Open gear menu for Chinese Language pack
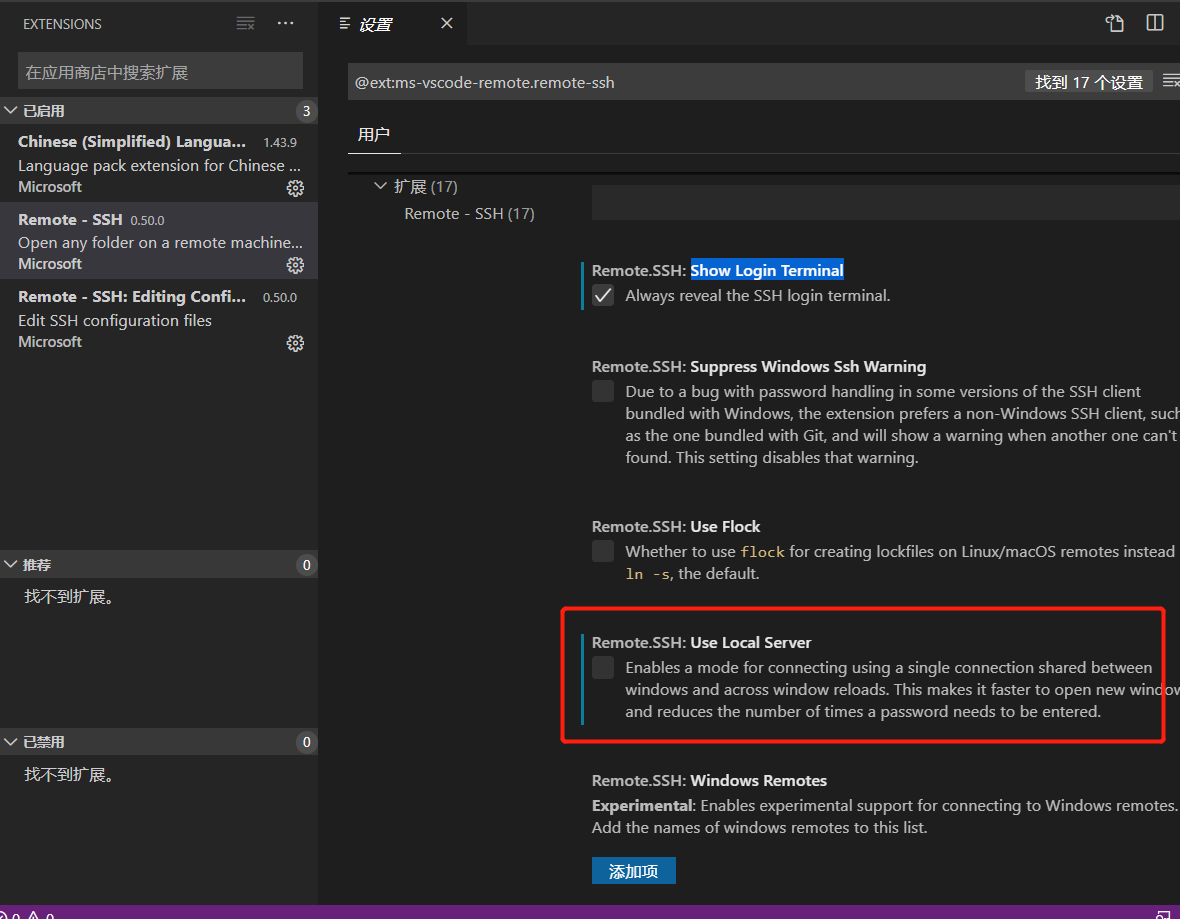 (295, 188)
